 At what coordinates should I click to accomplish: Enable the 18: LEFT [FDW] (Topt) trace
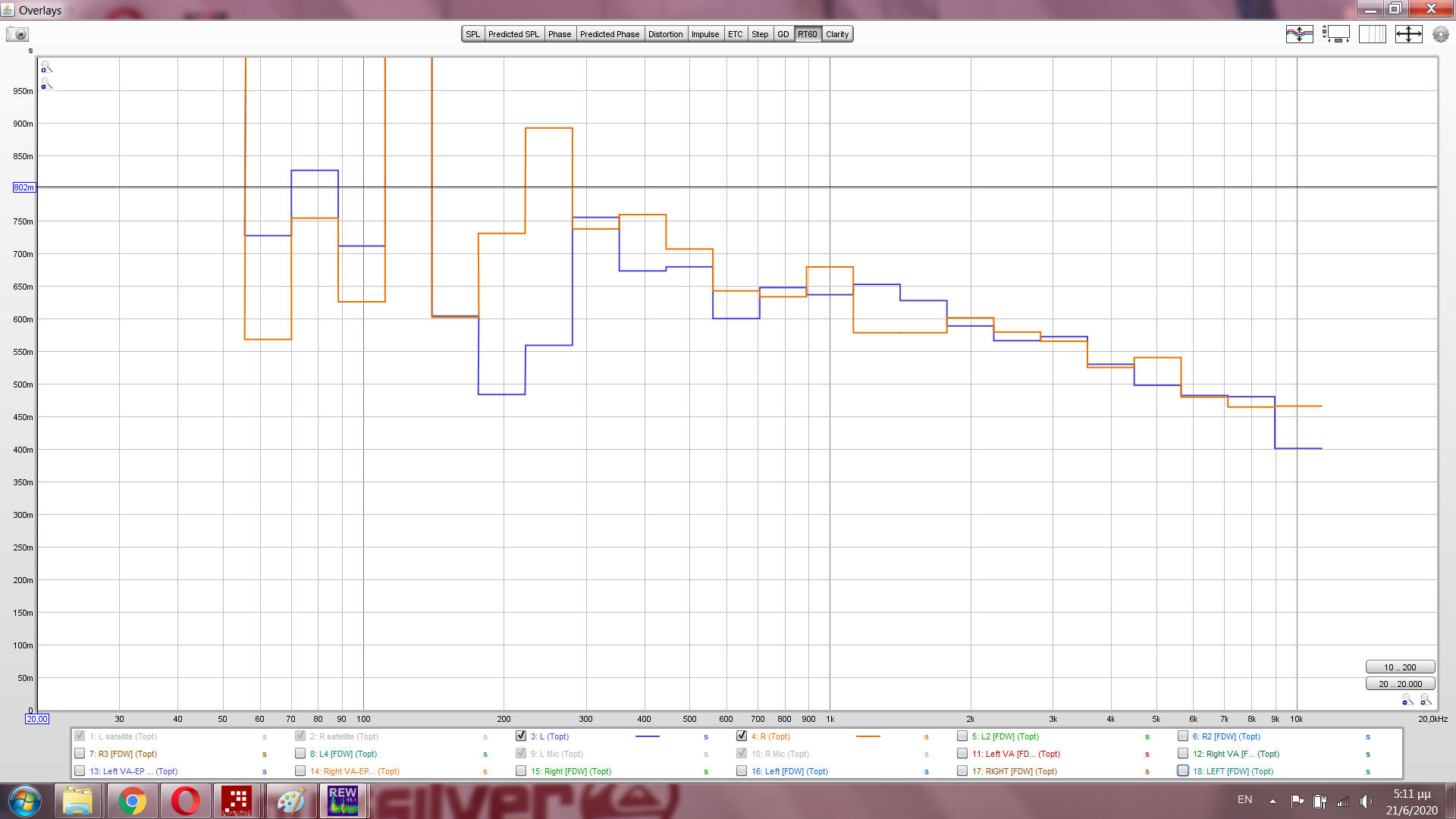tap(1183, 771)
